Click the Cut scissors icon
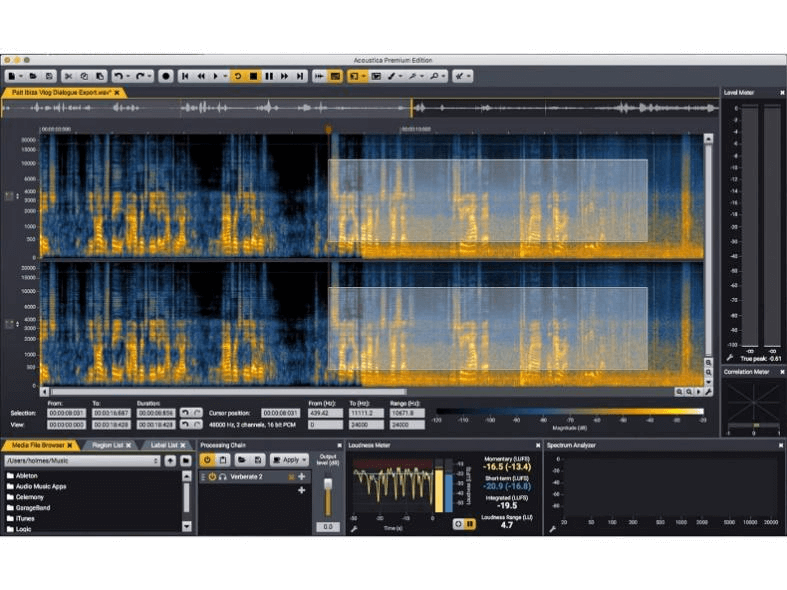787x590 pixels. point(69,76)
